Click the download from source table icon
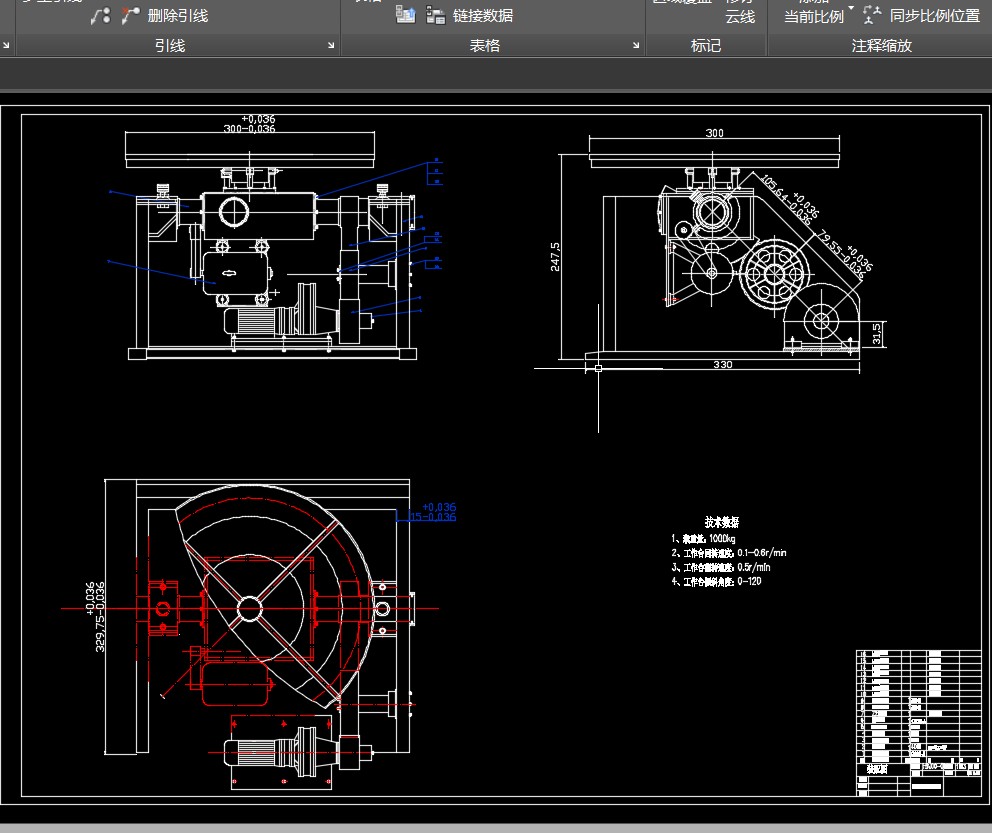 406,15
